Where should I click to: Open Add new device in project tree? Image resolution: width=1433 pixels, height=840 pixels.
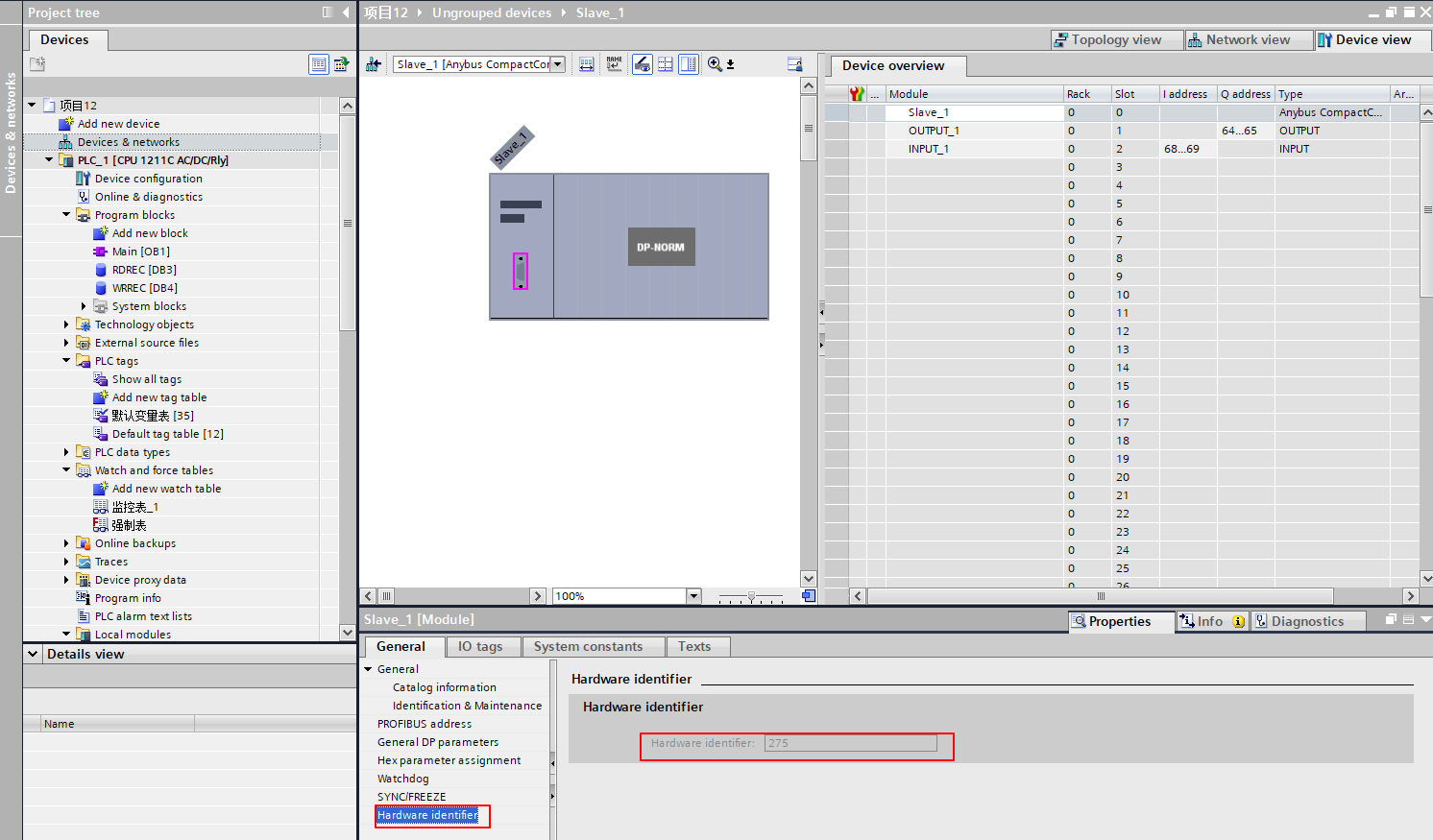pos(118,124)
